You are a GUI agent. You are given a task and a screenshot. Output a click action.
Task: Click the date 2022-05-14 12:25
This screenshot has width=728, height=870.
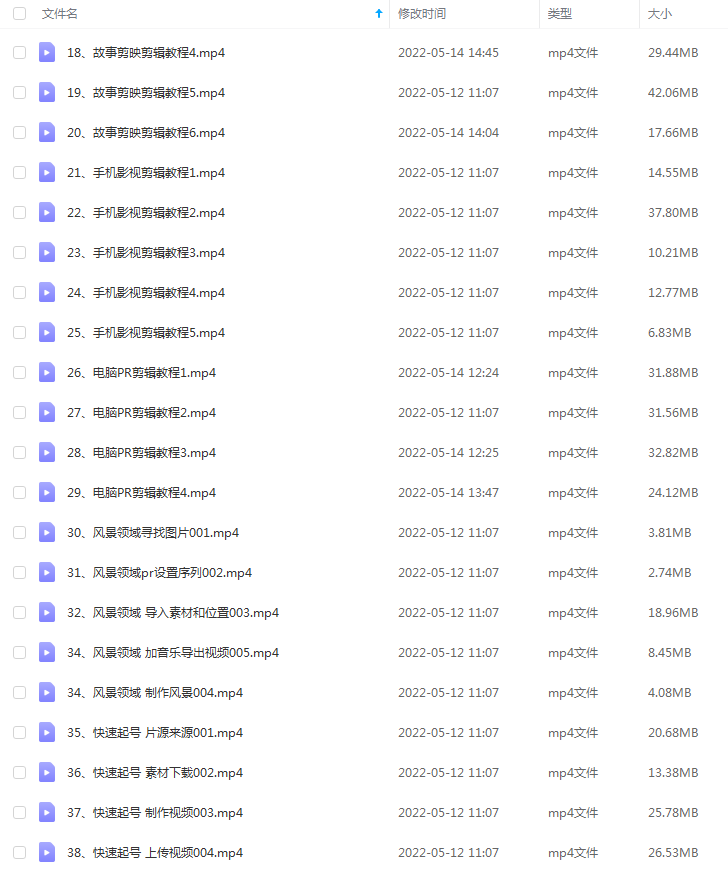(448, 452)
